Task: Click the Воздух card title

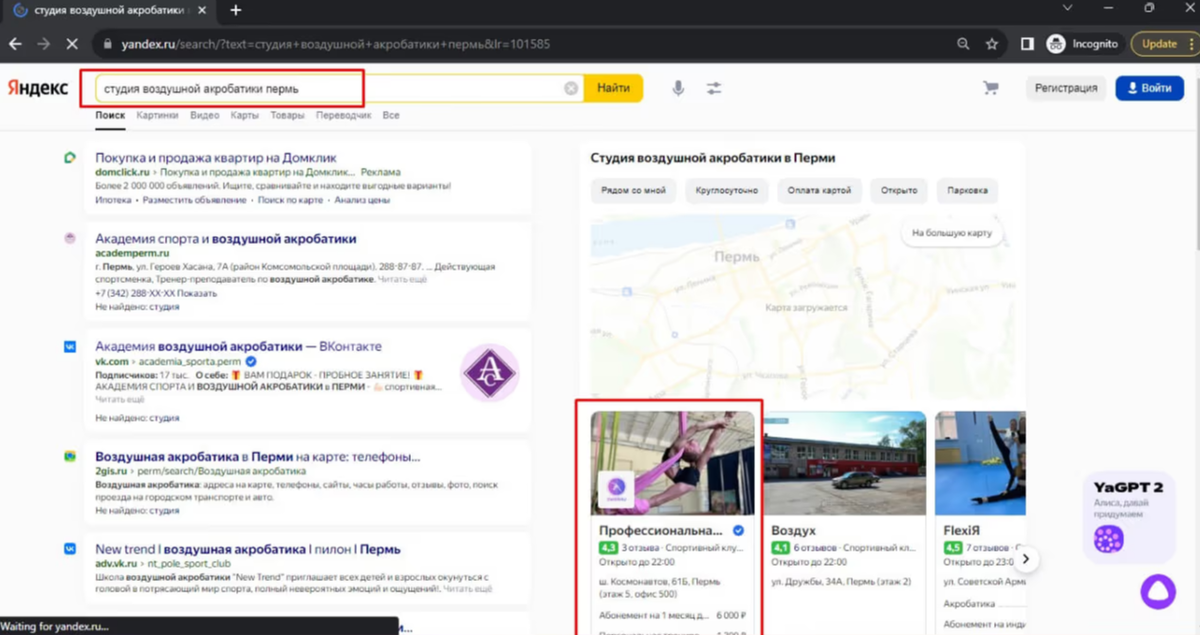Action: 793,530
